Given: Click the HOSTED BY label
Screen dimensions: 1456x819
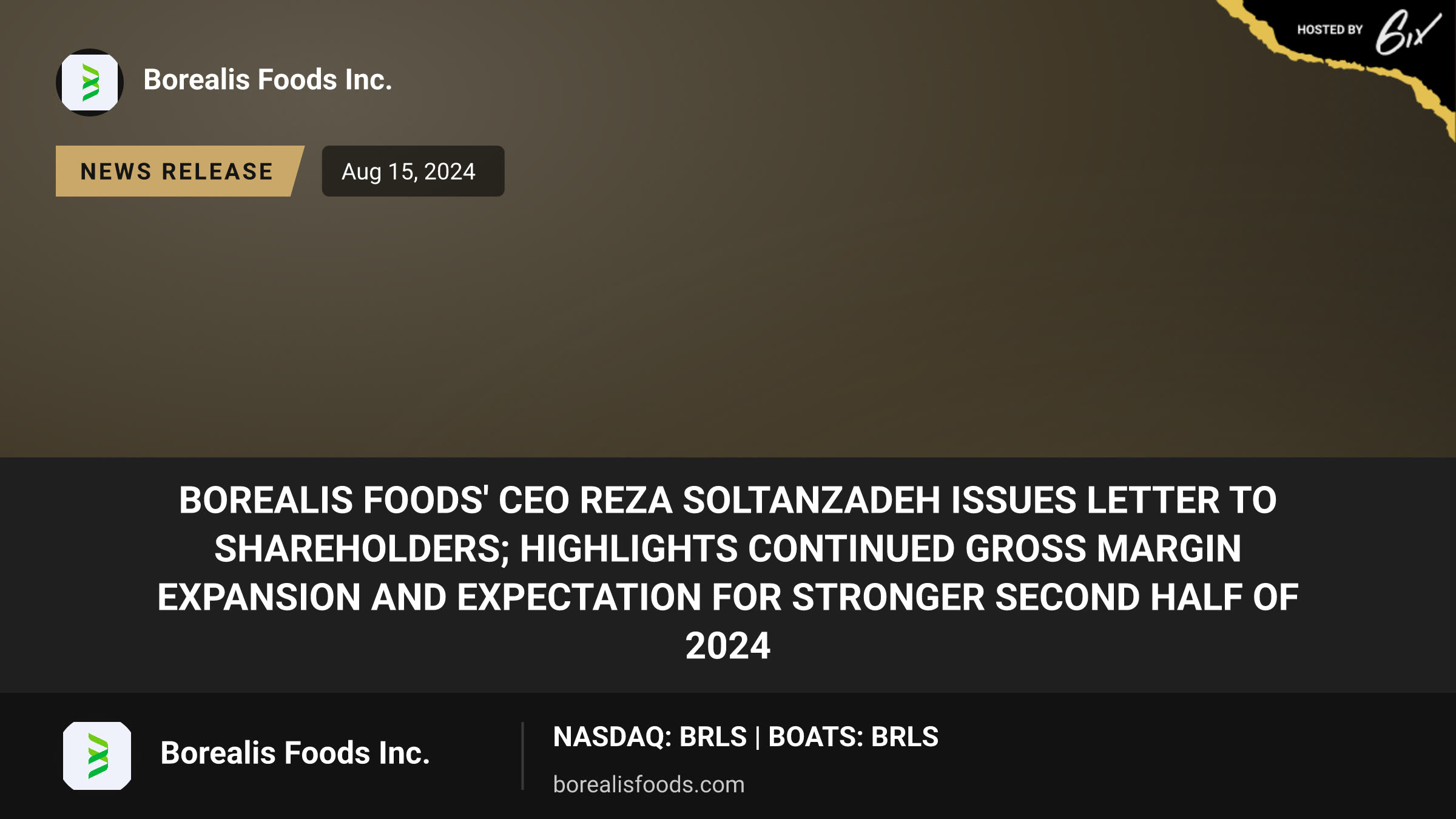Looking at the screenshot, I should (1330, 30).
